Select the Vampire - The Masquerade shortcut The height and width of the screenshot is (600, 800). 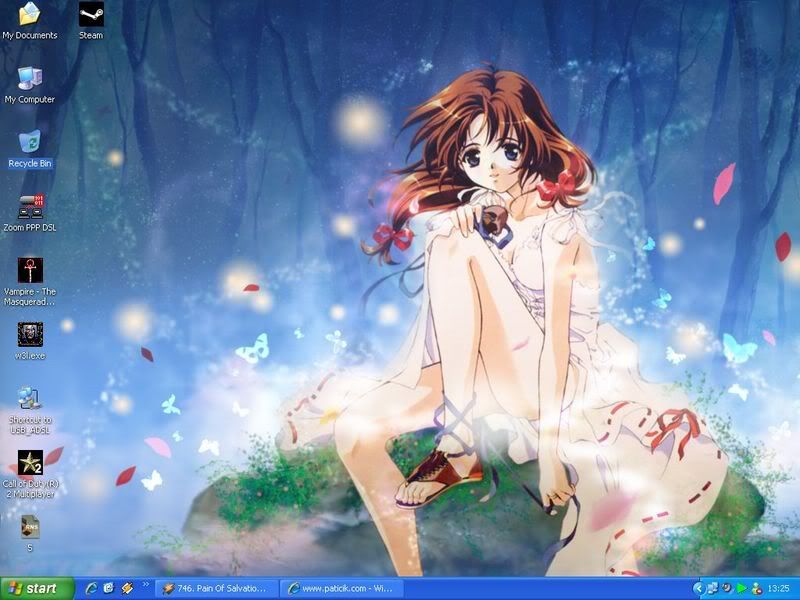[30, 282]
